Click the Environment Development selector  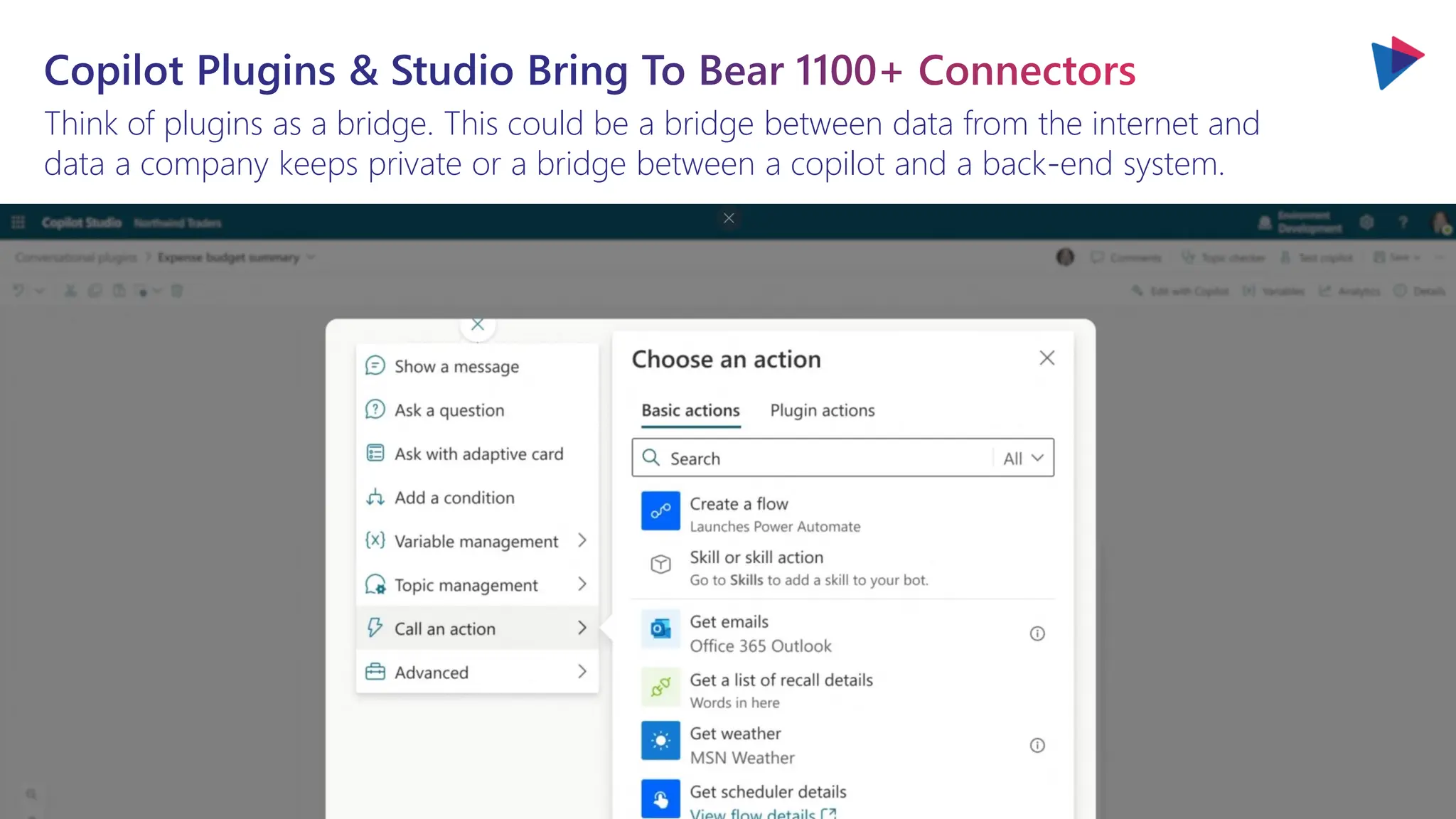coord(1300,222)
